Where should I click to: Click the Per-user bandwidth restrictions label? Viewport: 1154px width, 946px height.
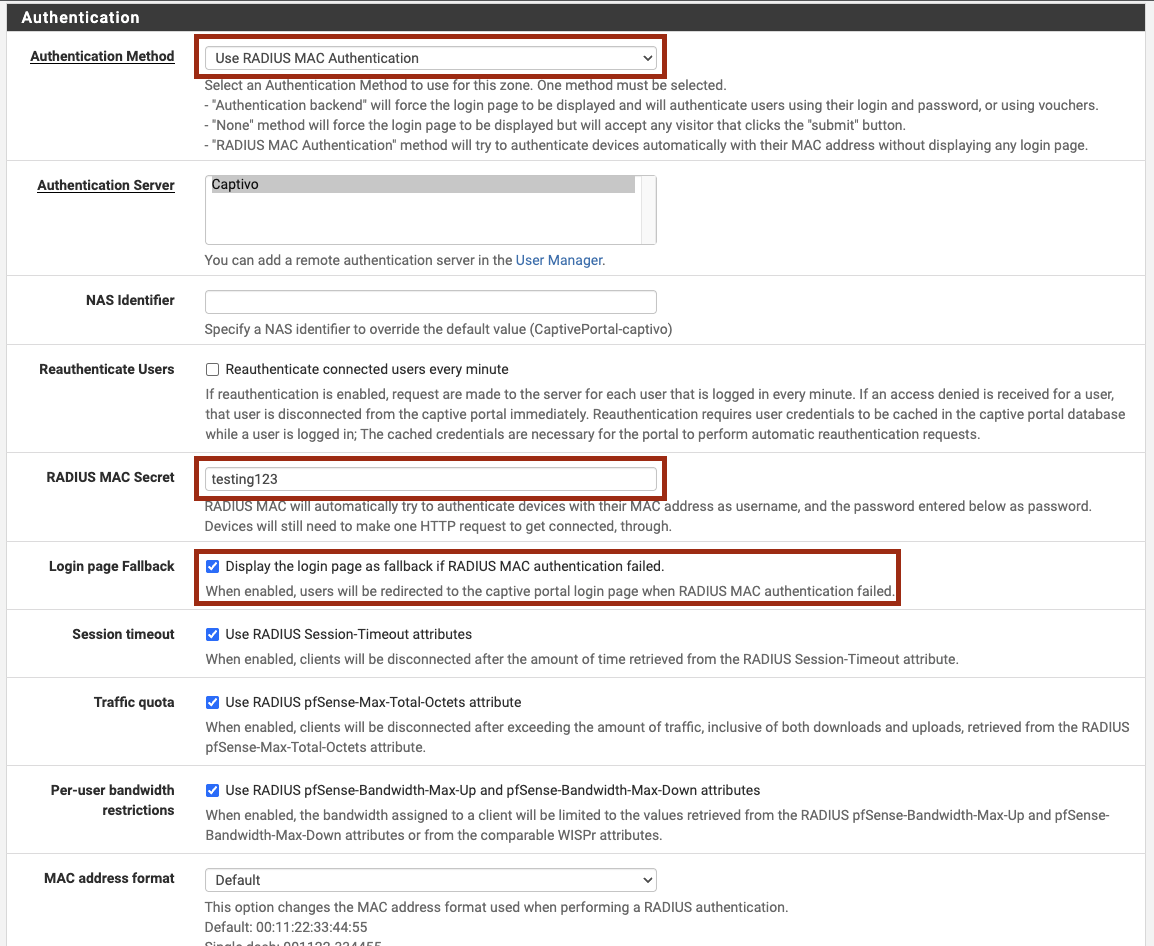113,800
